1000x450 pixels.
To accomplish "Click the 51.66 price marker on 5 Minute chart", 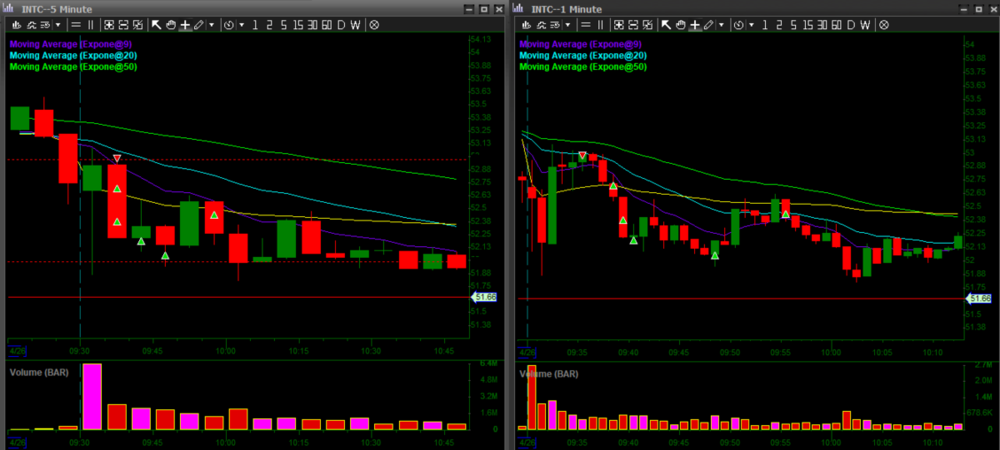I will [x=485, y=297].
